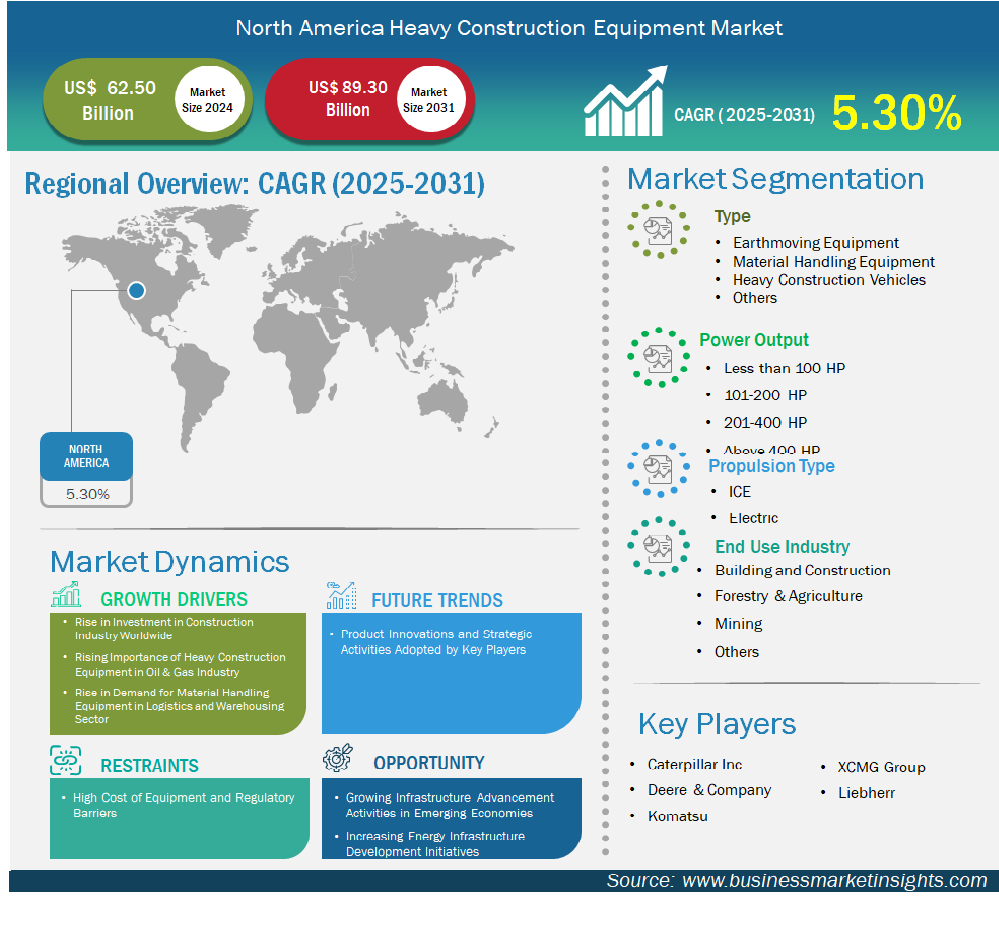Click the "Propulsion Type" heading
This screenshot has height=947, width=999.
point(772,466)
